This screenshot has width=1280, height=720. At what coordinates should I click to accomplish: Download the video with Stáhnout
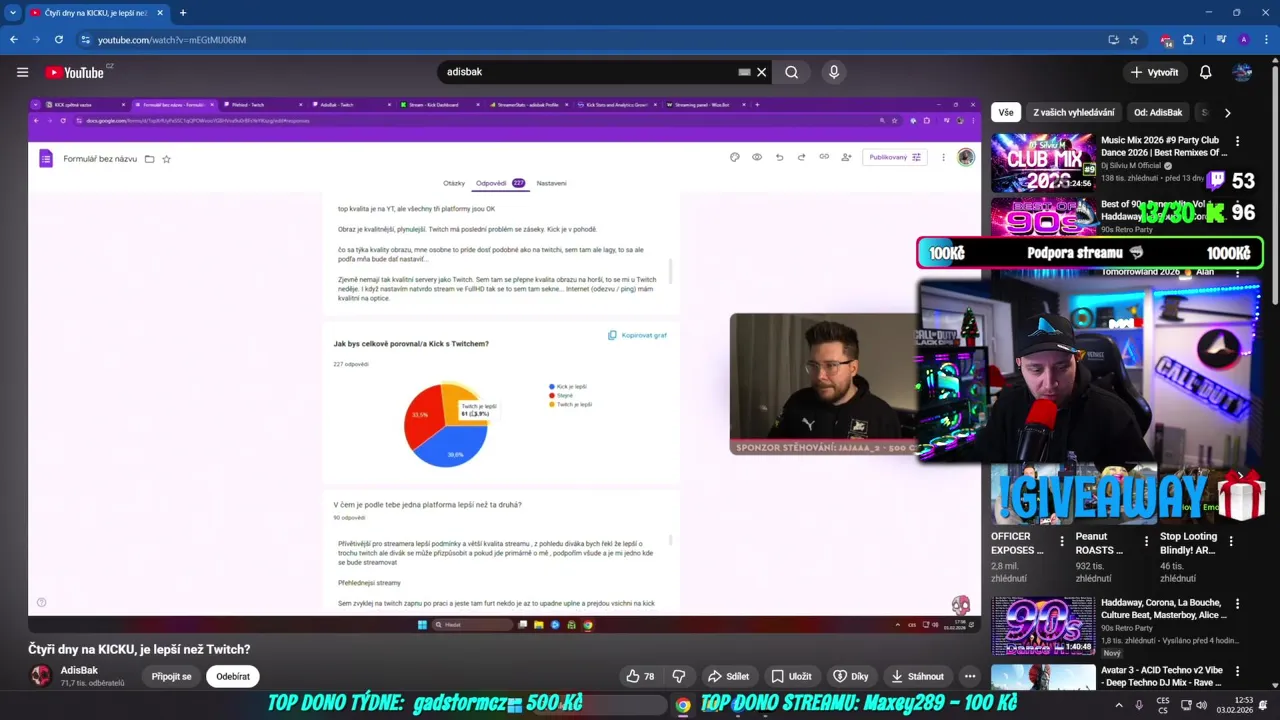917,676
